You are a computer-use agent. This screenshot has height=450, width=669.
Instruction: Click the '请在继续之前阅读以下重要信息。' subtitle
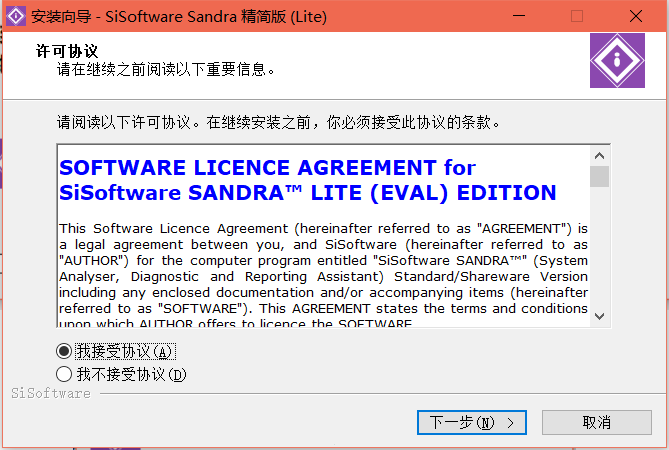click(166, 69)
